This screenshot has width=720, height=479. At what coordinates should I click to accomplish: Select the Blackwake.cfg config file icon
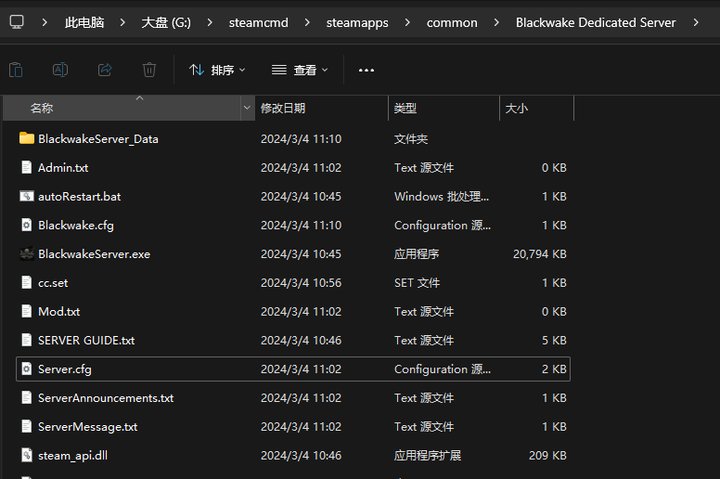[27, 225]
